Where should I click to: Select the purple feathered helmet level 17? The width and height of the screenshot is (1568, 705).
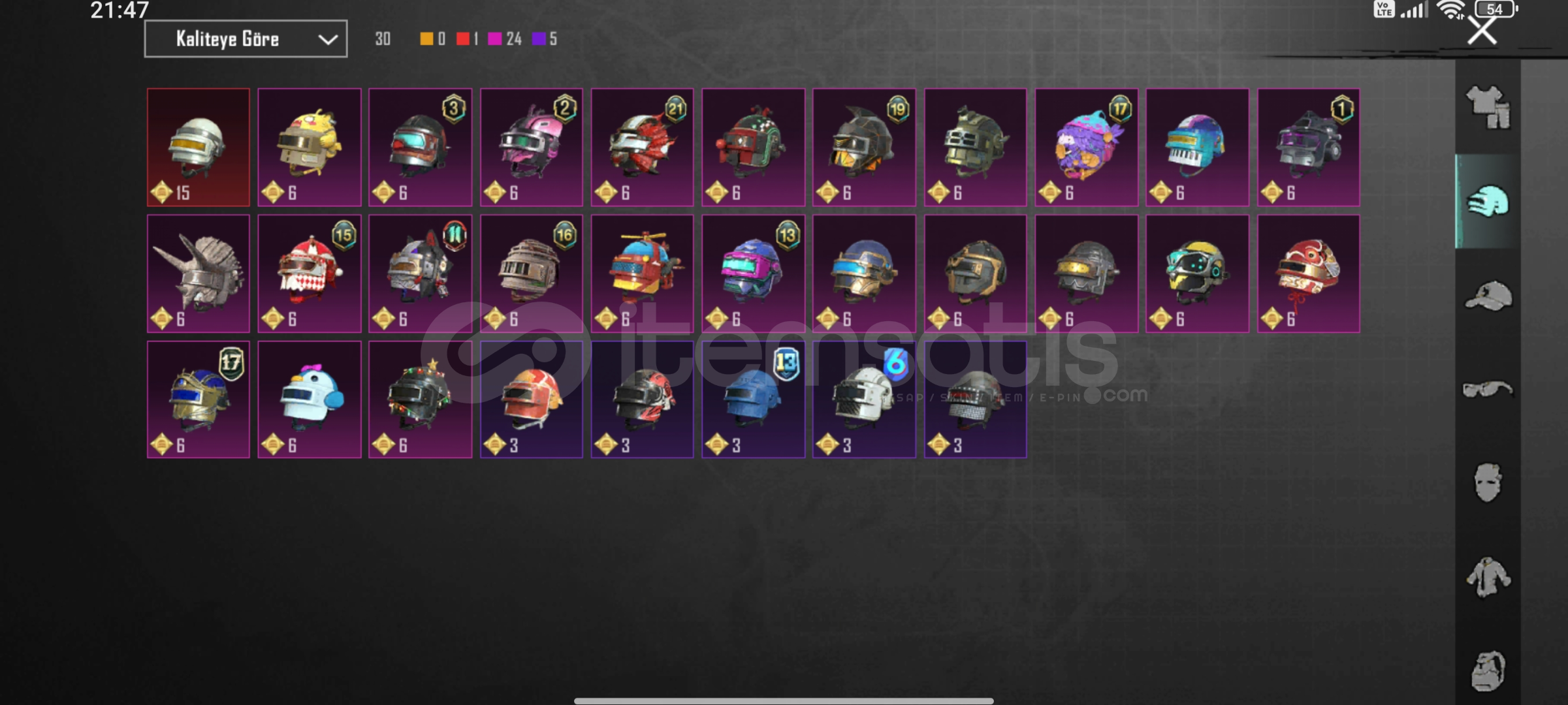1087,148
